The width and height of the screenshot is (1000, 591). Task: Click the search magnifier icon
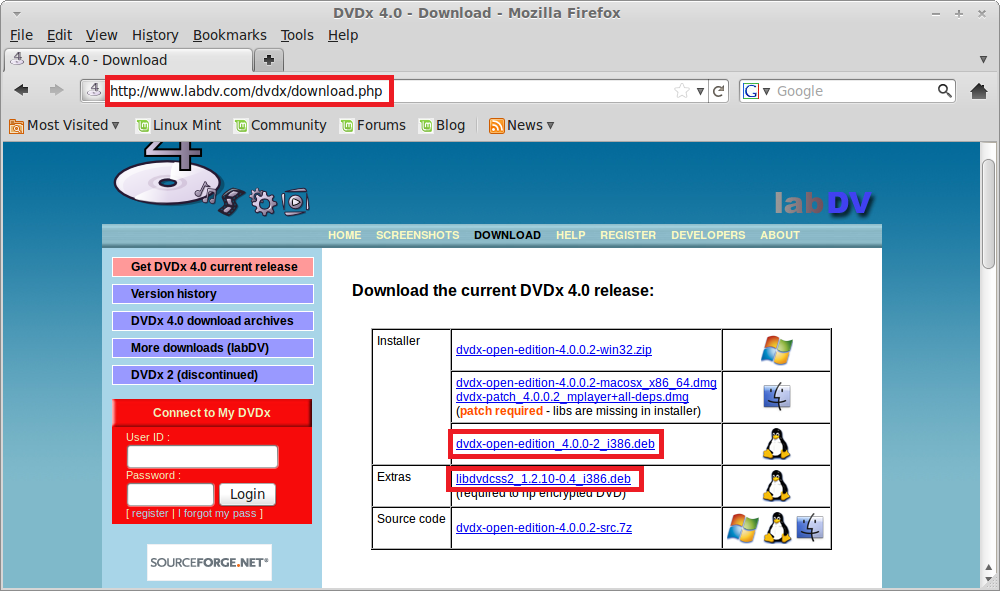tap(945, 91)
